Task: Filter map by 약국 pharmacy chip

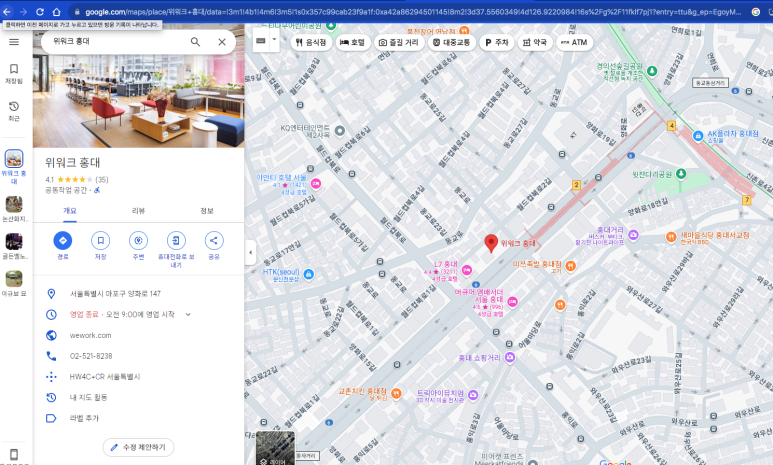Action: click(x=535, y=42)
